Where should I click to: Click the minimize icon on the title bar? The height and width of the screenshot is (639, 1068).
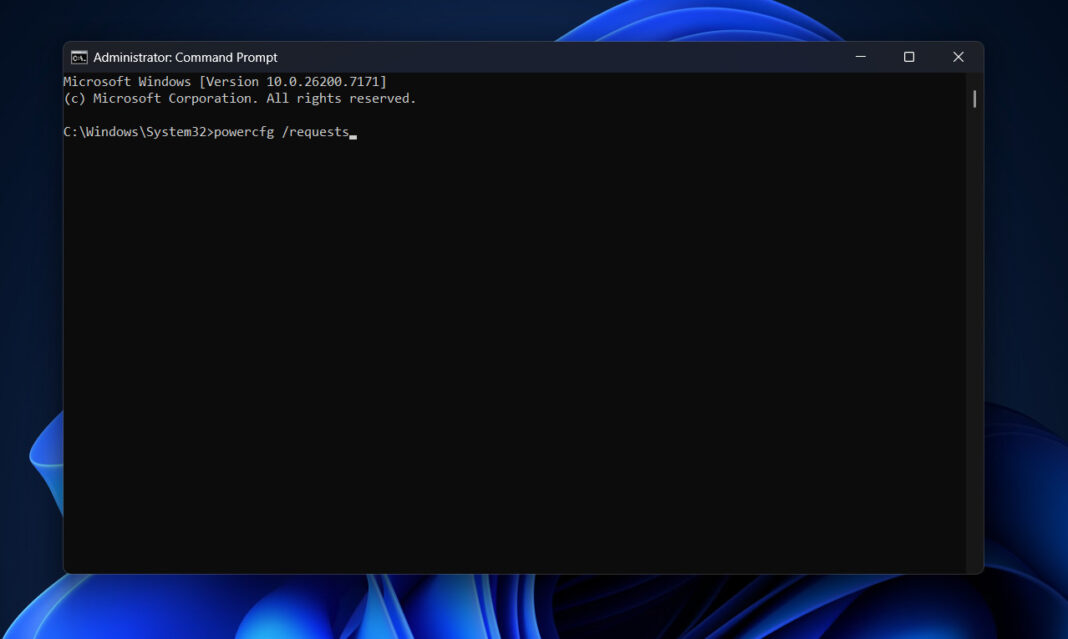tap(859, 57)
